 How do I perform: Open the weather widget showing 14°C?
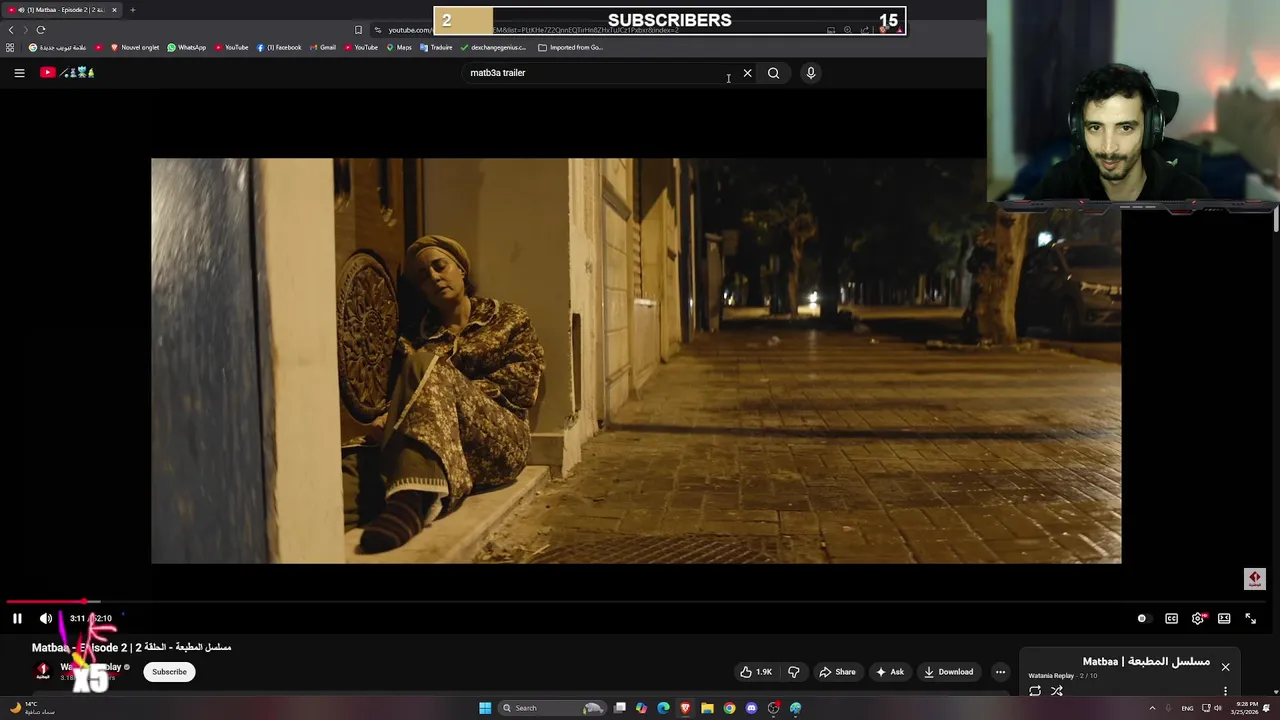coord(32,708)
